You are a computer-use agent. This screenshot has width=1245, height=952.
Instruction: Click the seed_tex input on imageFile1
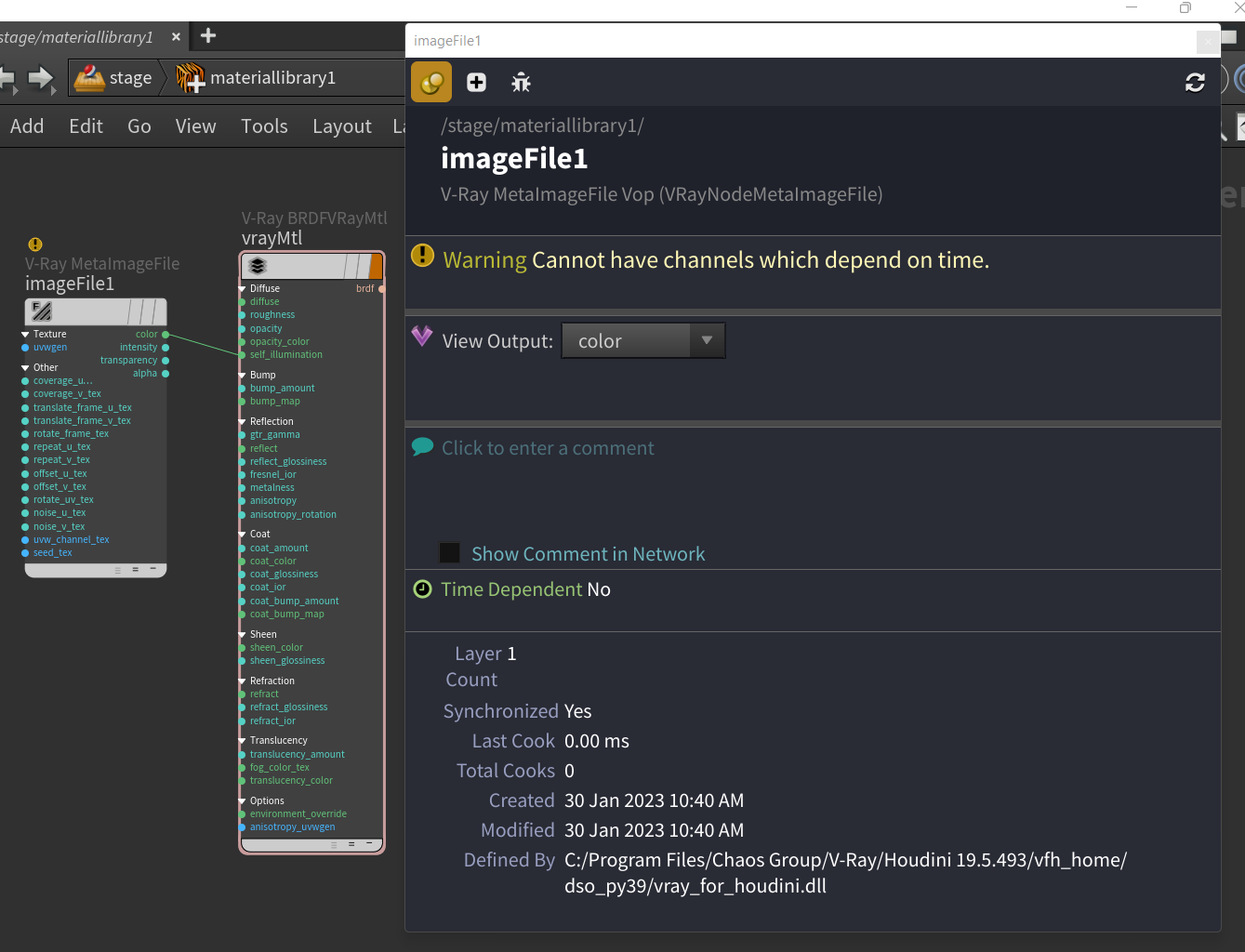click(x=25, y=552)
